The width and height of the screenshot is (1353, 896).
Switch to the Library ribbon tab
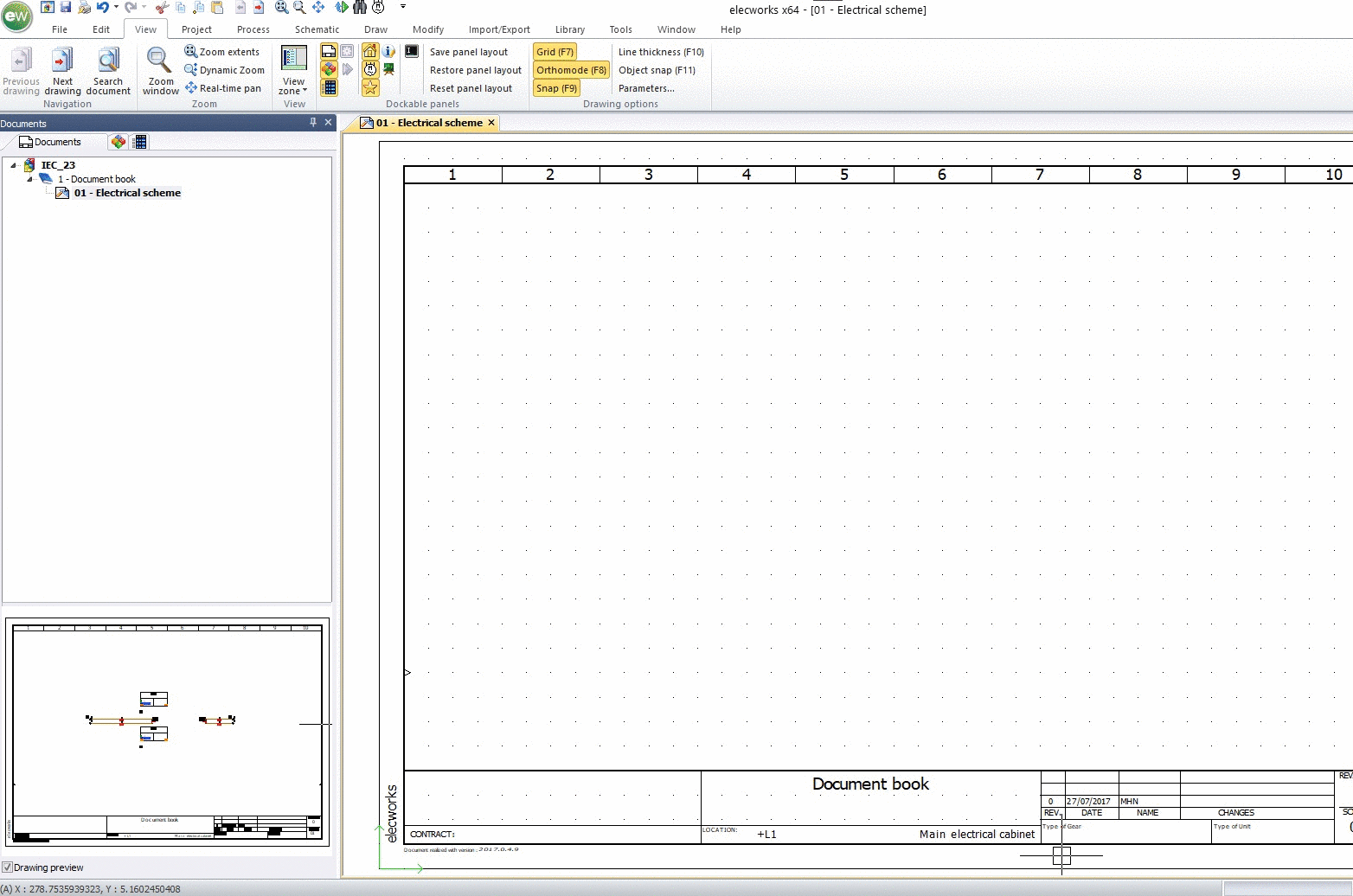tap(569, 29)
